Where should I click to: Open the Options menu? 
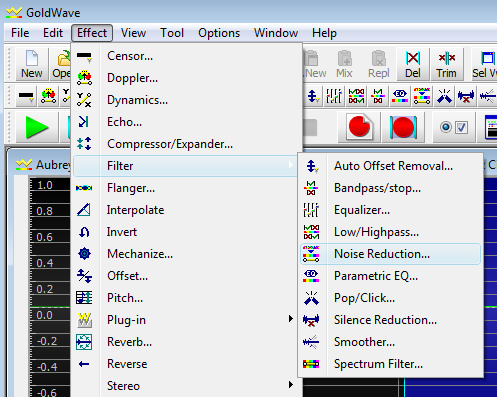219,33
